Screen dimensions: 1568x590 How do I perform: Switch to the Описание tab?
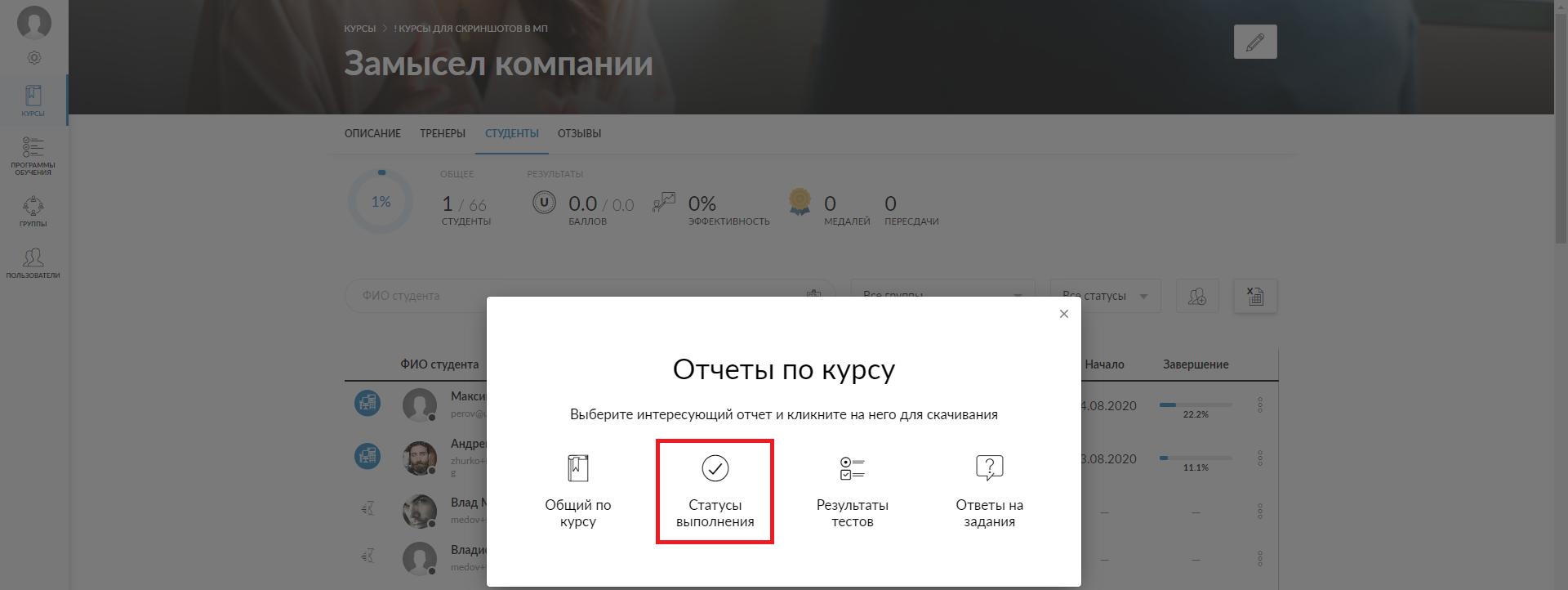372,133
